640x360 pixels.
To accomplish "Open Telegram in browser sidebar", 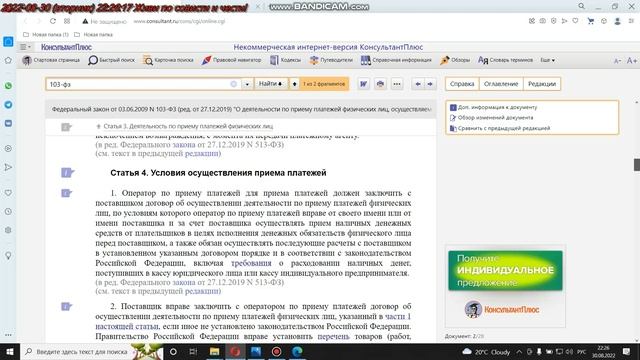I will click(8, 104).
